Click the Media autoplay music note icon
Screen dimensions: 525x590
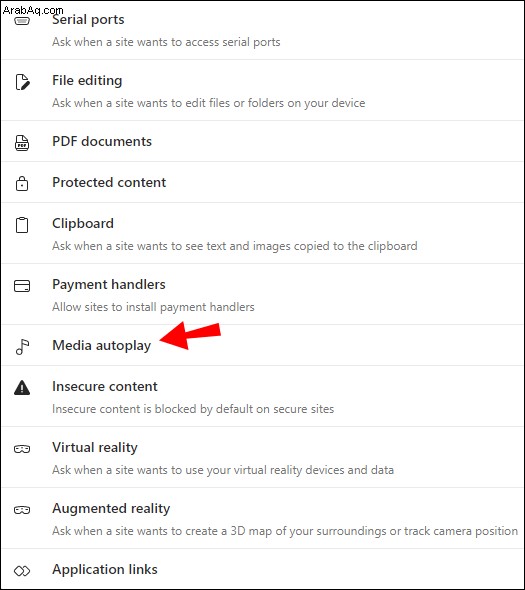pos(22,347)
